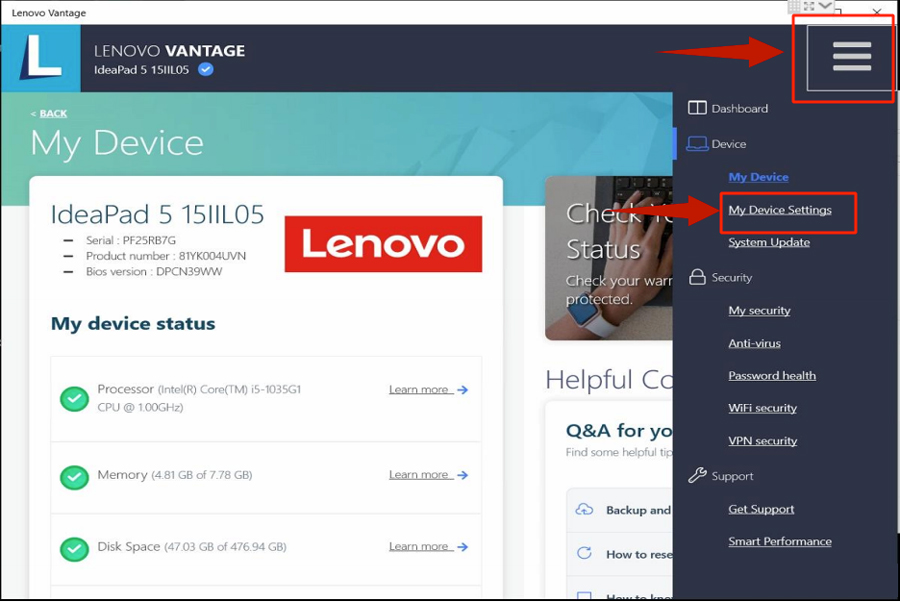Close the Lenovo Vantage window

click(x=876, y=10)
